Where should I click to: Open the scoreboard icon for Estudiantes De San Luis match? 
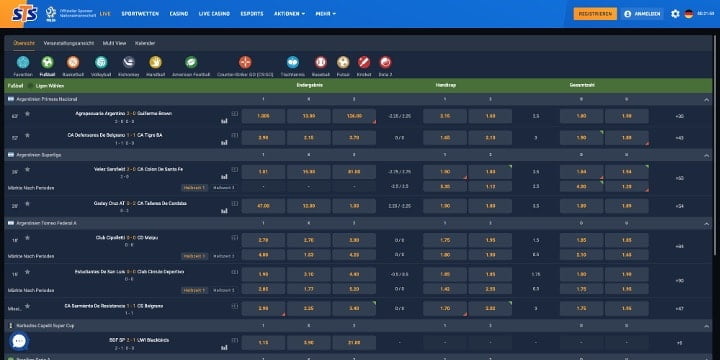[x=235, y=272]
